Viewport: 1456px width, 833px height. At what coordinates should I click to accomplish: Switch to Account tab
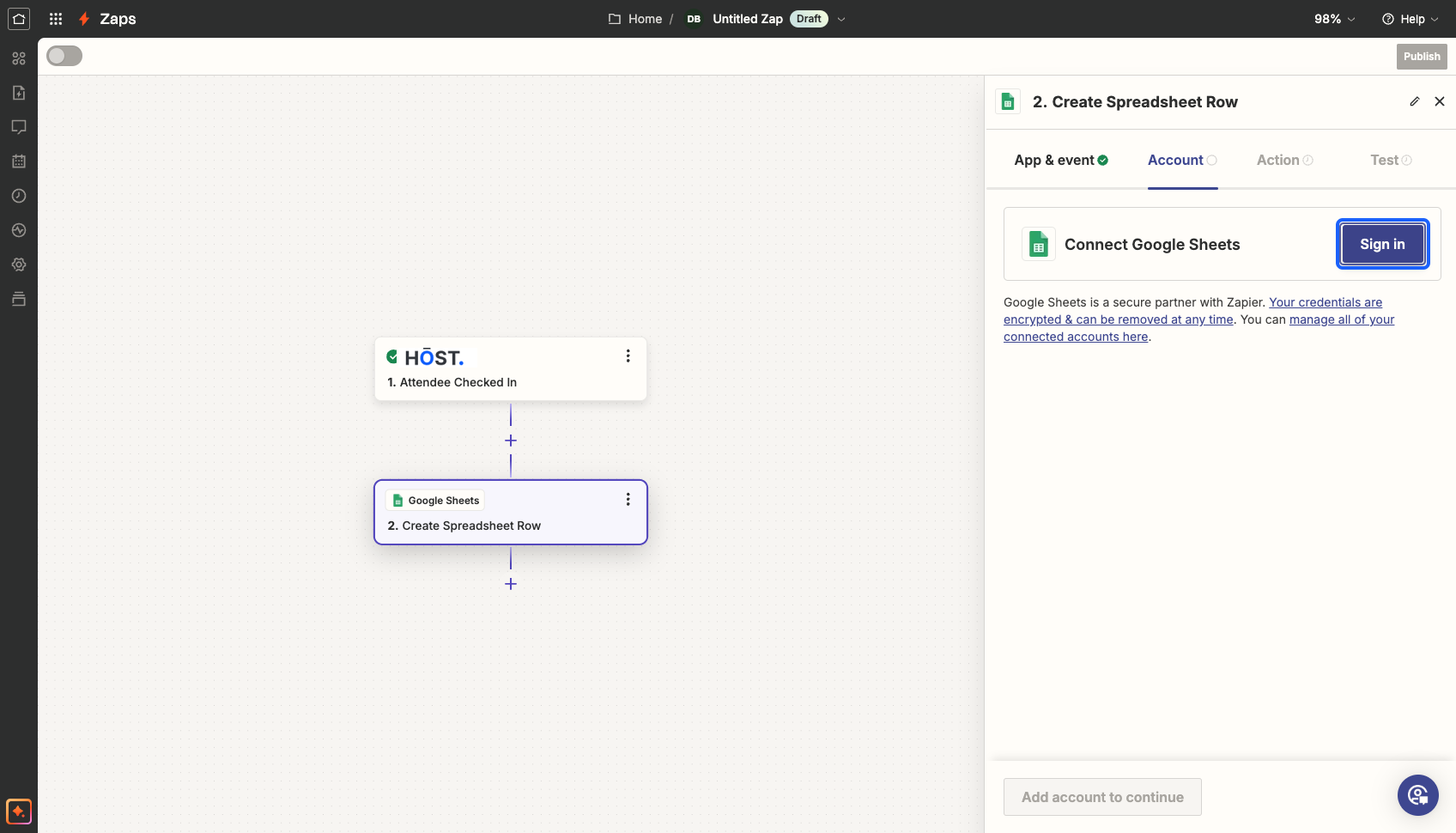tap(1182, 160)
